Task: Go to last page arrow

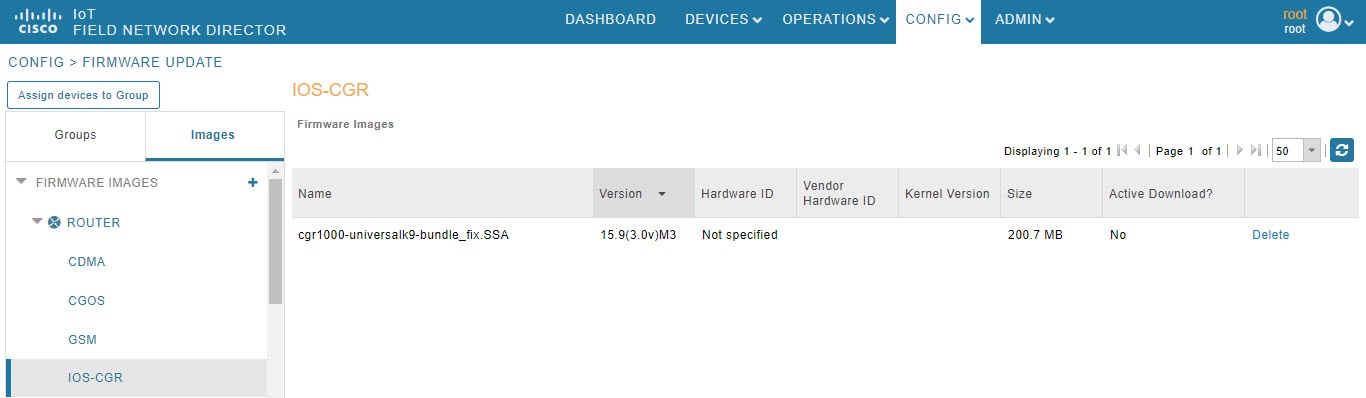Action: coord(1255,151)
